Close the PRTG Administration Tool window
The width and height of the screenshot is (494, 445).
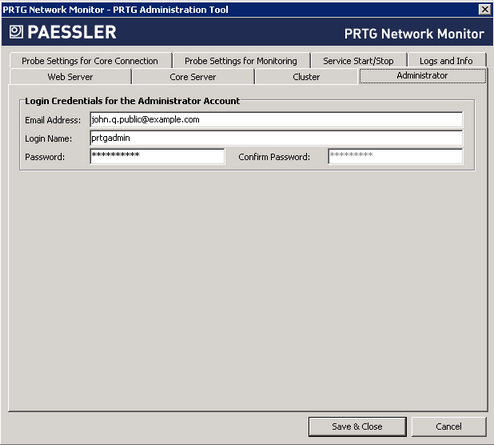tap(485, 9)
